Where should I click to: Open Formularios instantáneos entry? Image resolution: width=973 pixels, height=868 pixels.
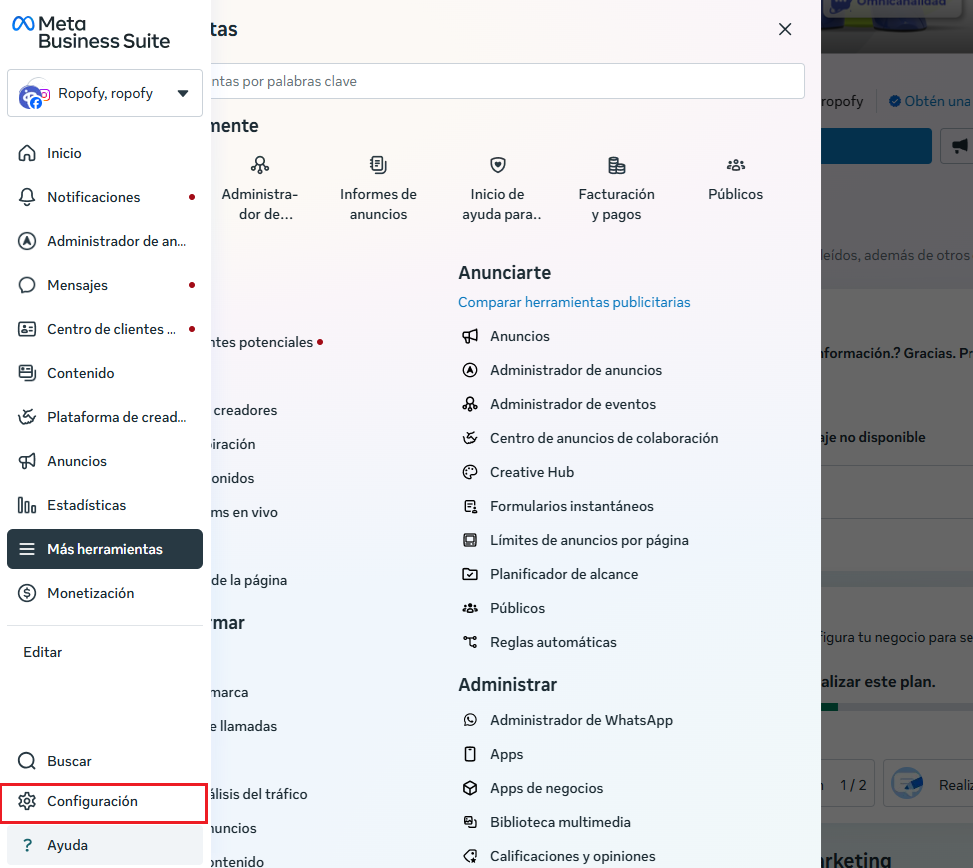point(558,506)
